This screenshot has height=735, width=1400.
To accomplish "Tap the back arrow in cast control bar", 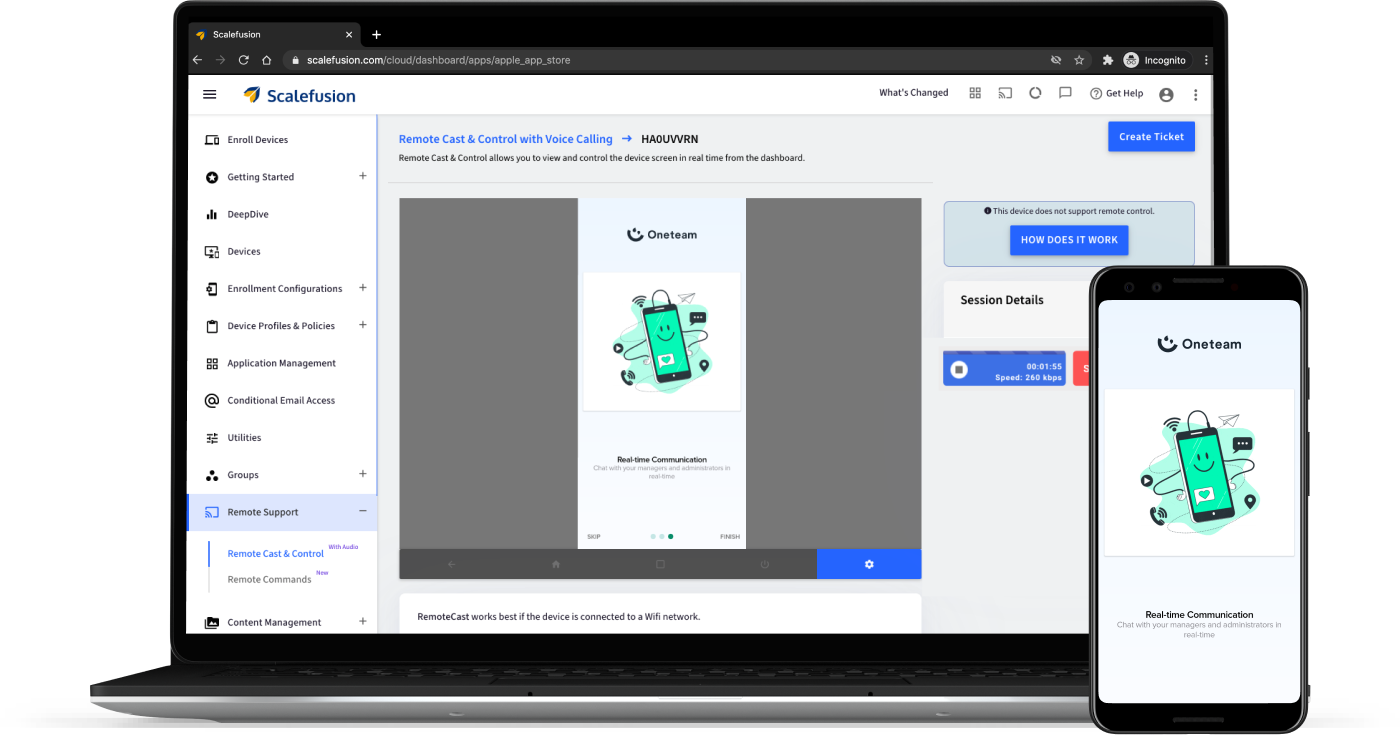I will point(451,564).
